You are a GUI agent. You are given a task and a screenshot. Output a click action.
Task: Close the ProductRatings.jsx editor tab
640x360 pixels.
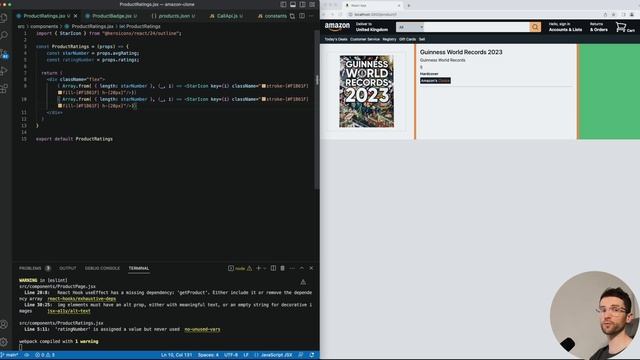(76, 16)
